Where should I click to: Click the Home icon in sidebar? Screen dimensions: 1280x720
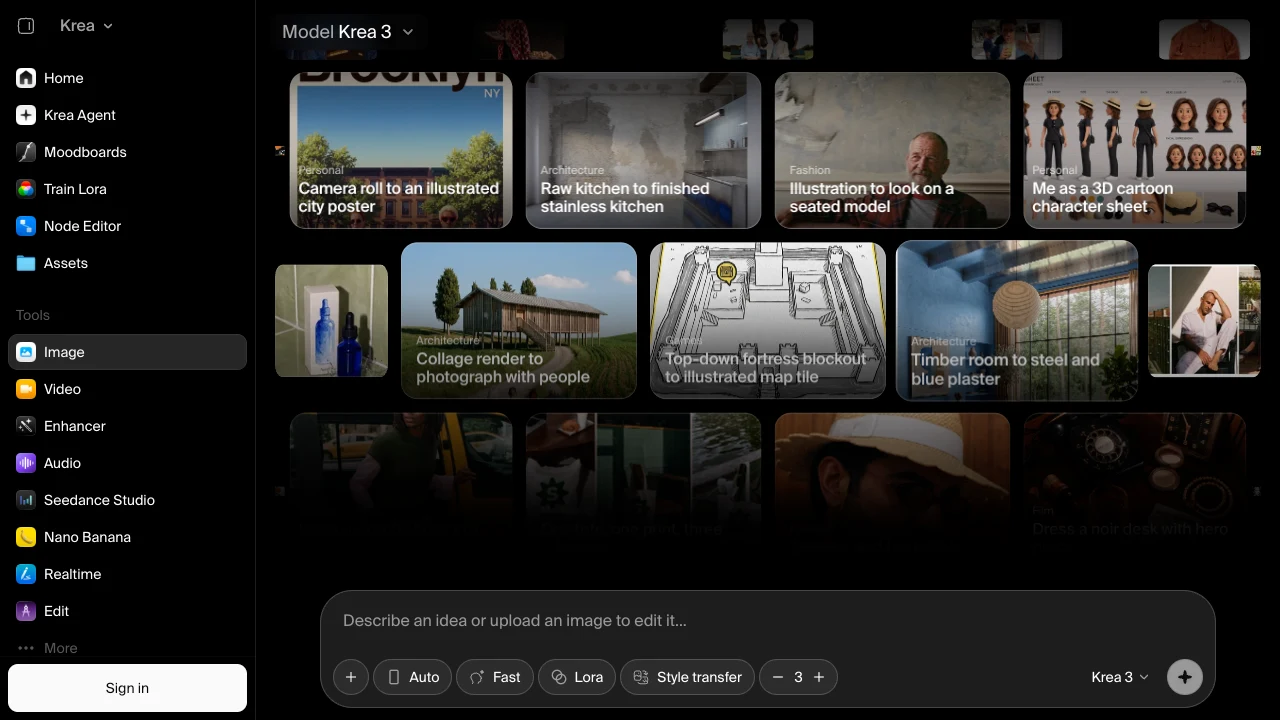tap(26, 78)
